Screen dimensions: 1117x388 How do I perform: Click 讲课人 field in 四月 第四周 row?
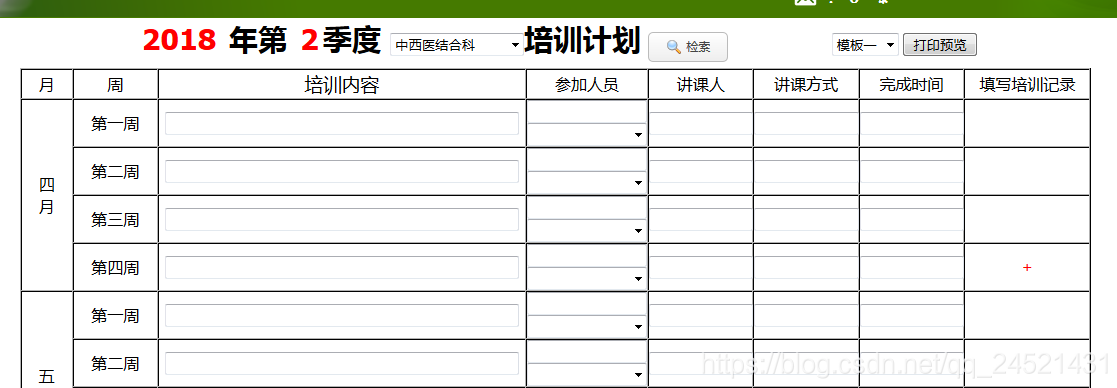coord(701,268)
